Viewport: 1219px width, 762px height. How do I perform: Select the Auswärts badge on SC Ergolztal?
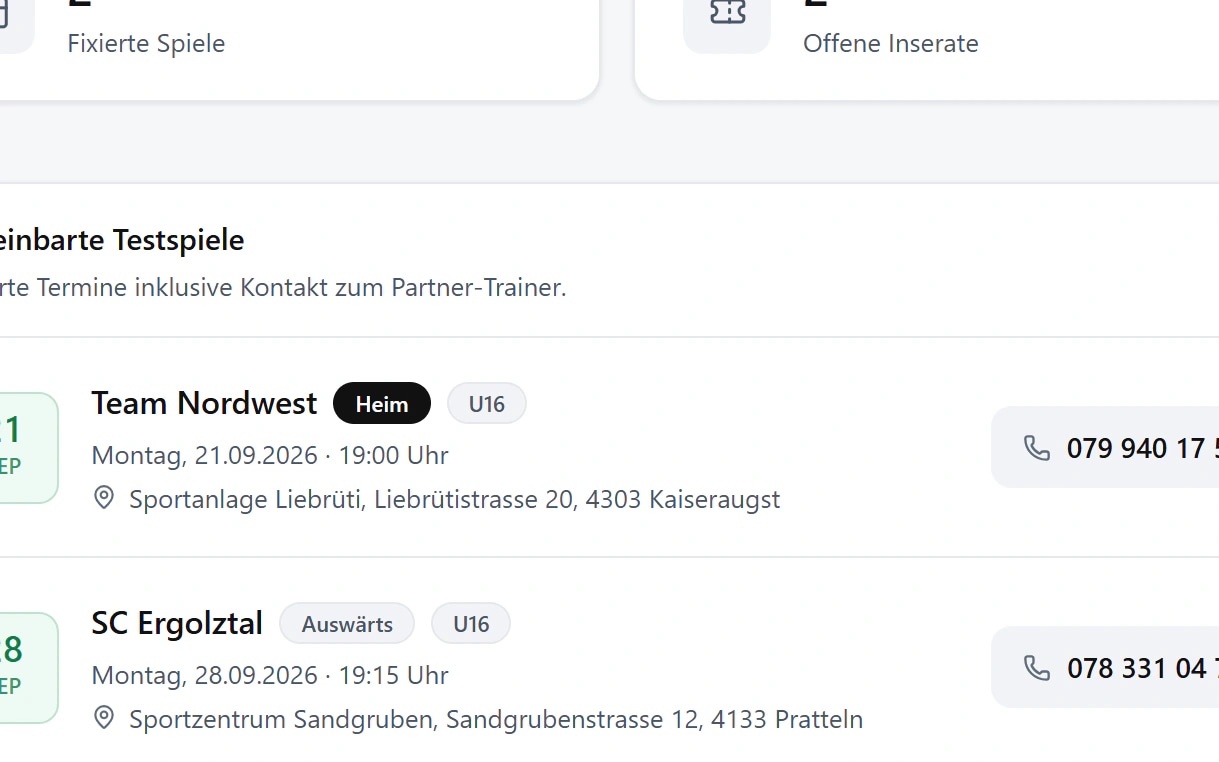347,624
